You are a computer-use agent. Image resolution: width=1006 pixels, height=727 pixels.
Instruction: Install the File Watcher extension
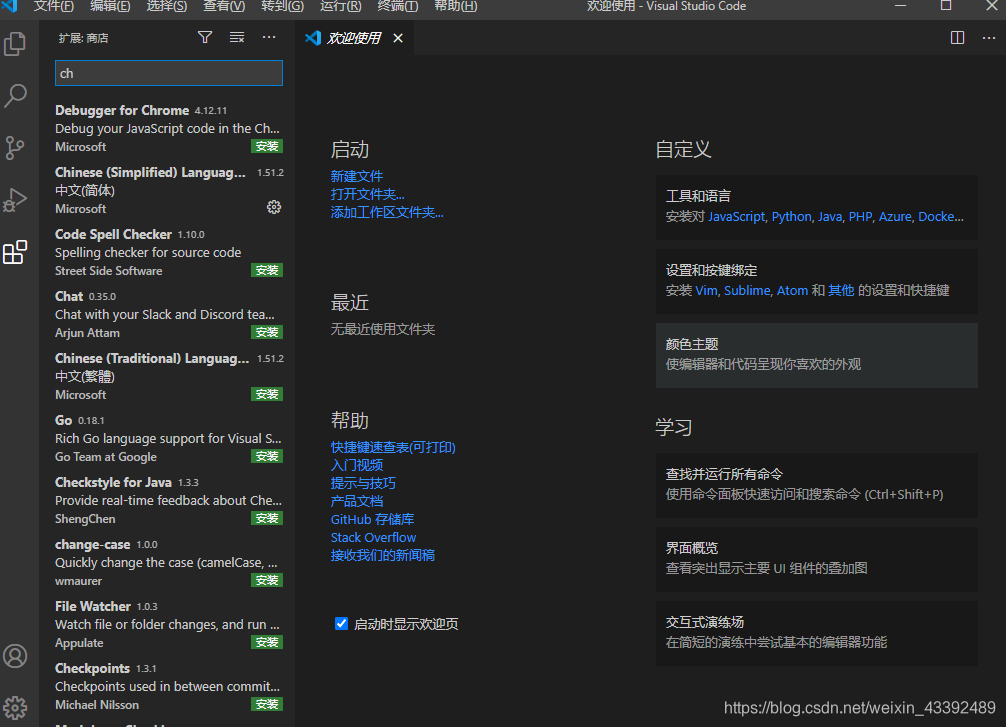click(267, 642)
